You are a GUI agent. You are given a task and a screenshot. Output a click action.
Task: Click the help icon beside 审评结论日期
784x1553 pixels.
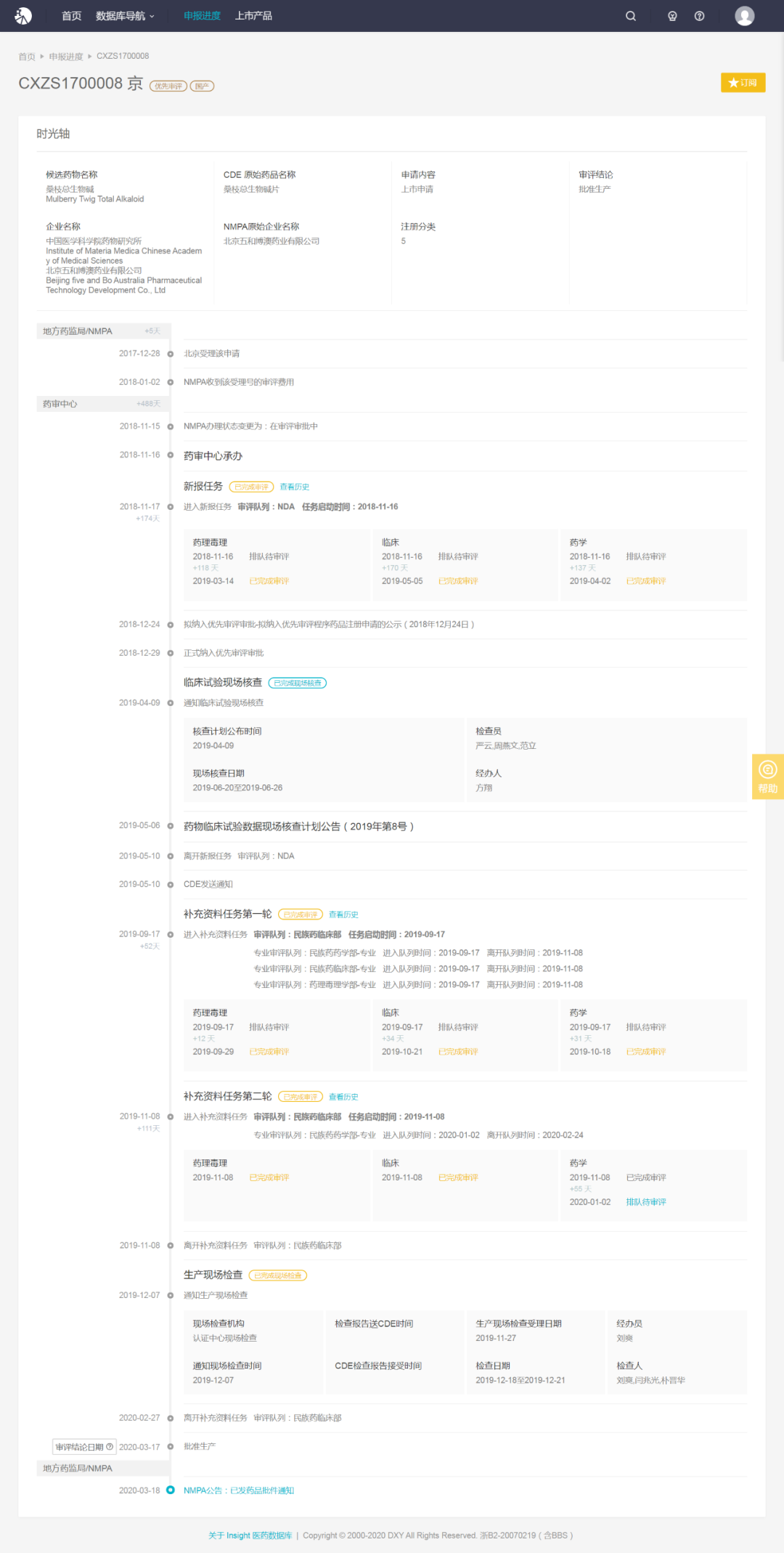point(110,1446)
